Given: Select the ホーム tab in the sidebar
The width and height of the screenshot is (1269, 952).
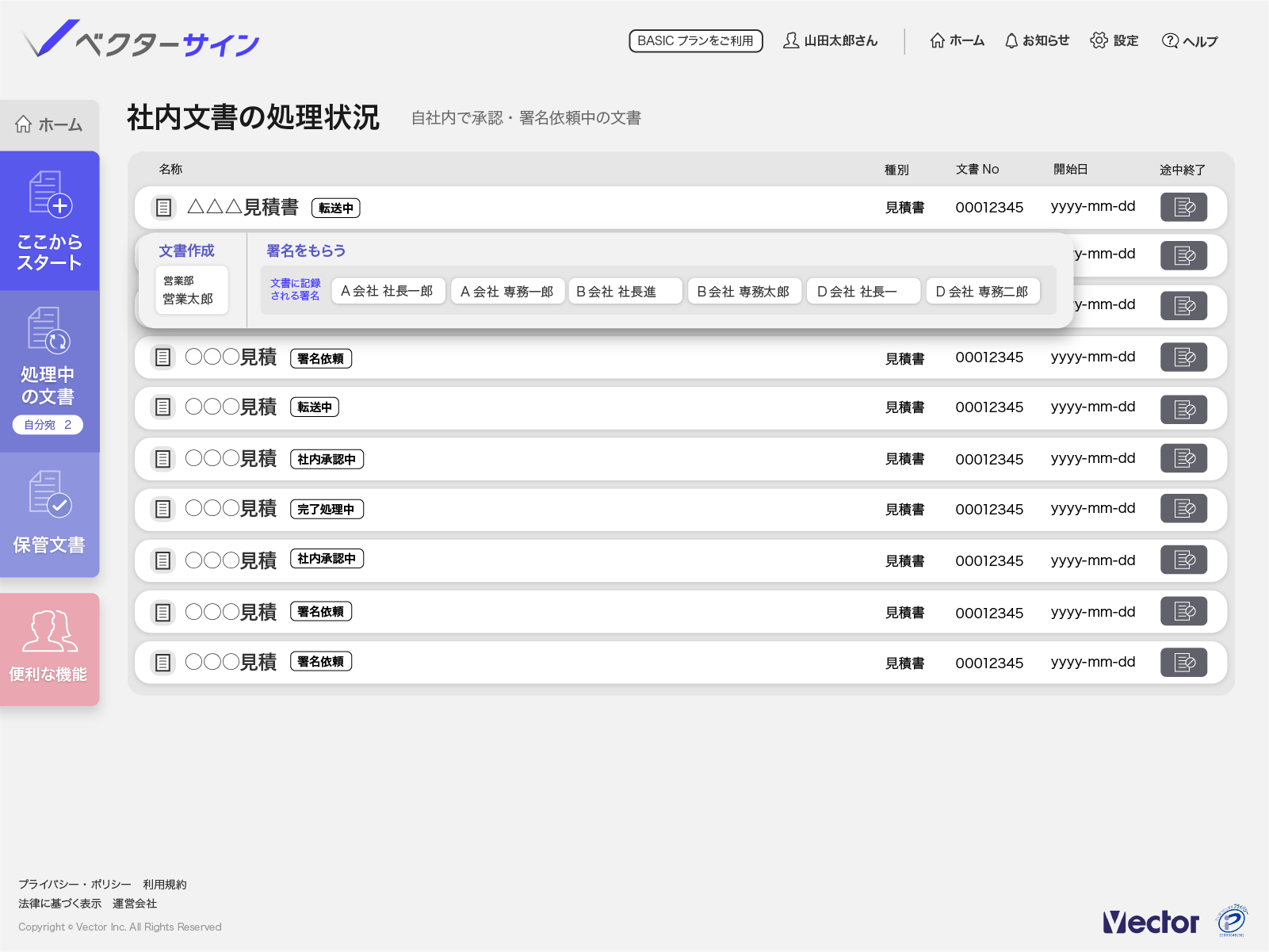Looking at the screenshot, I should 49,124.
